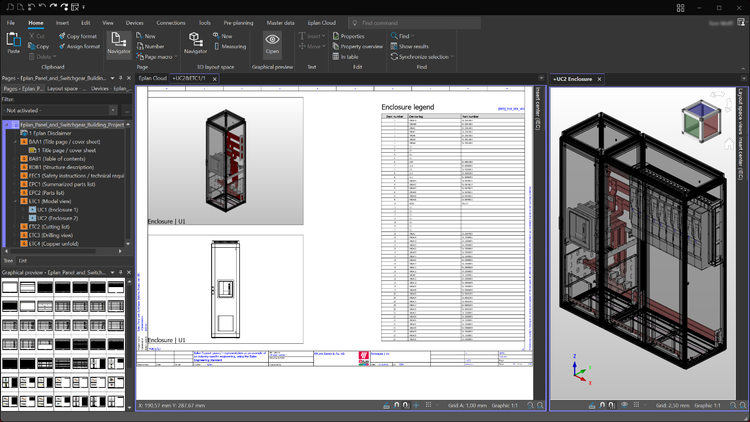Image resolution: width=750 pixels, height=422 pixels.
Task: Click the In table edit icon
Action: point(336,56)
